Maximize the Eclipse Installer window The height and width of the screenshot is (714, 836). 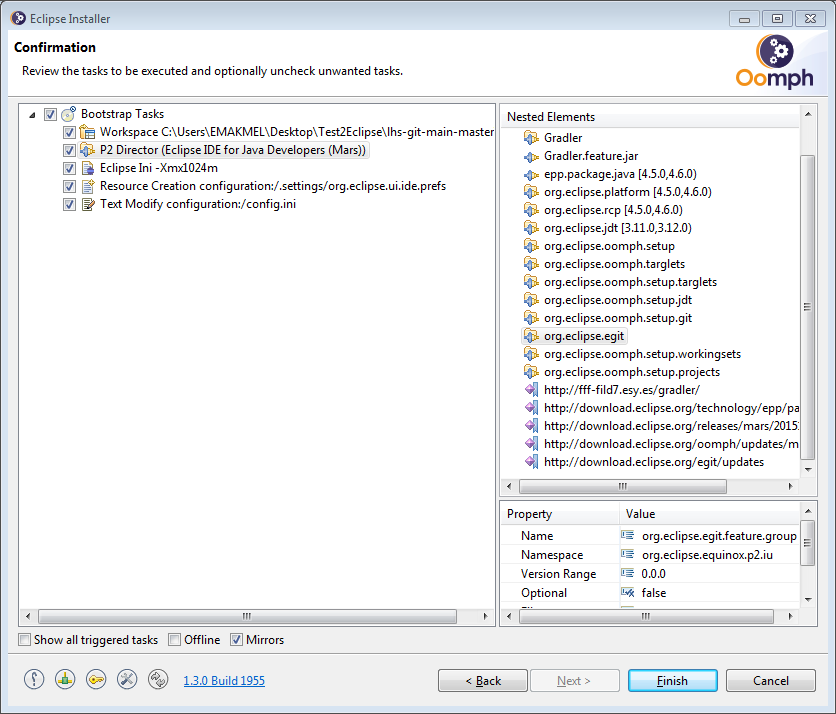tap(777, 19)
